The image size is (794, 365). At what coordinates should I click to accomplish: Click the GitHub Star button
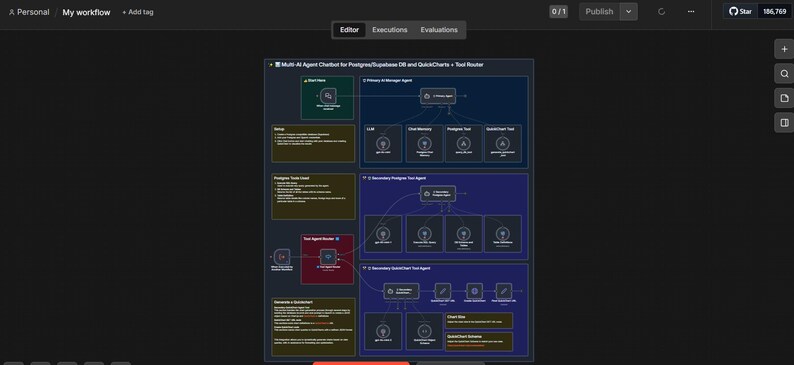pos(740,11)
